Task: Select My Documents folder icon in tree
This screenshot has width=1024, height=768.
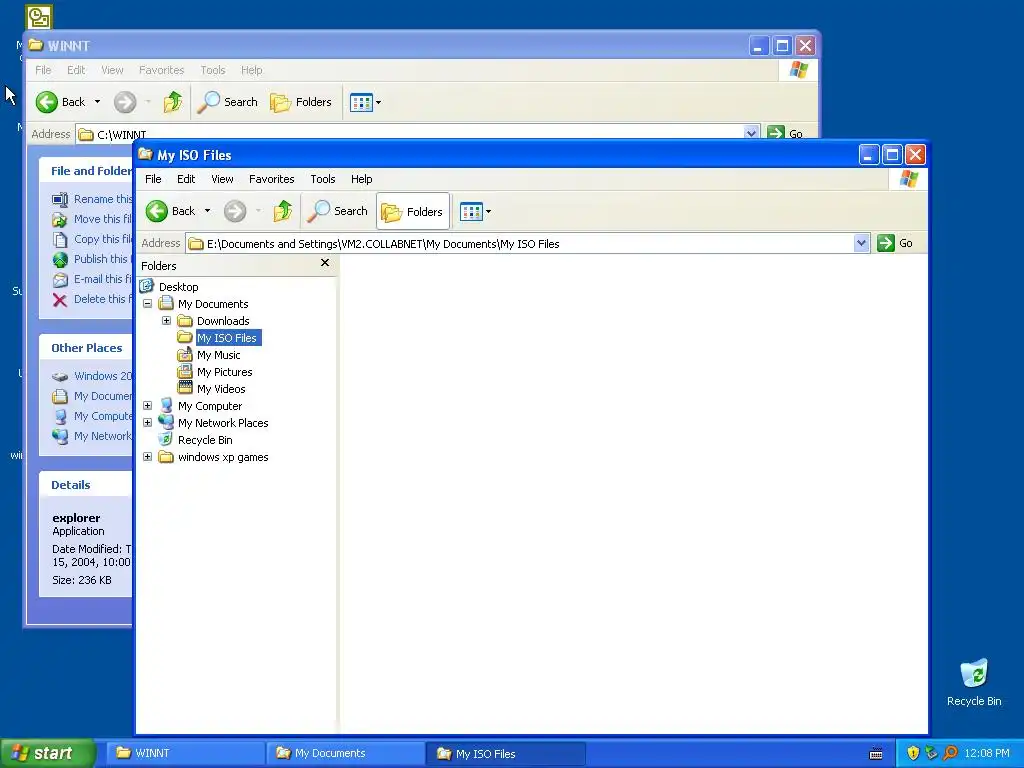Action: pyautogui.click(x=167, y=303)
